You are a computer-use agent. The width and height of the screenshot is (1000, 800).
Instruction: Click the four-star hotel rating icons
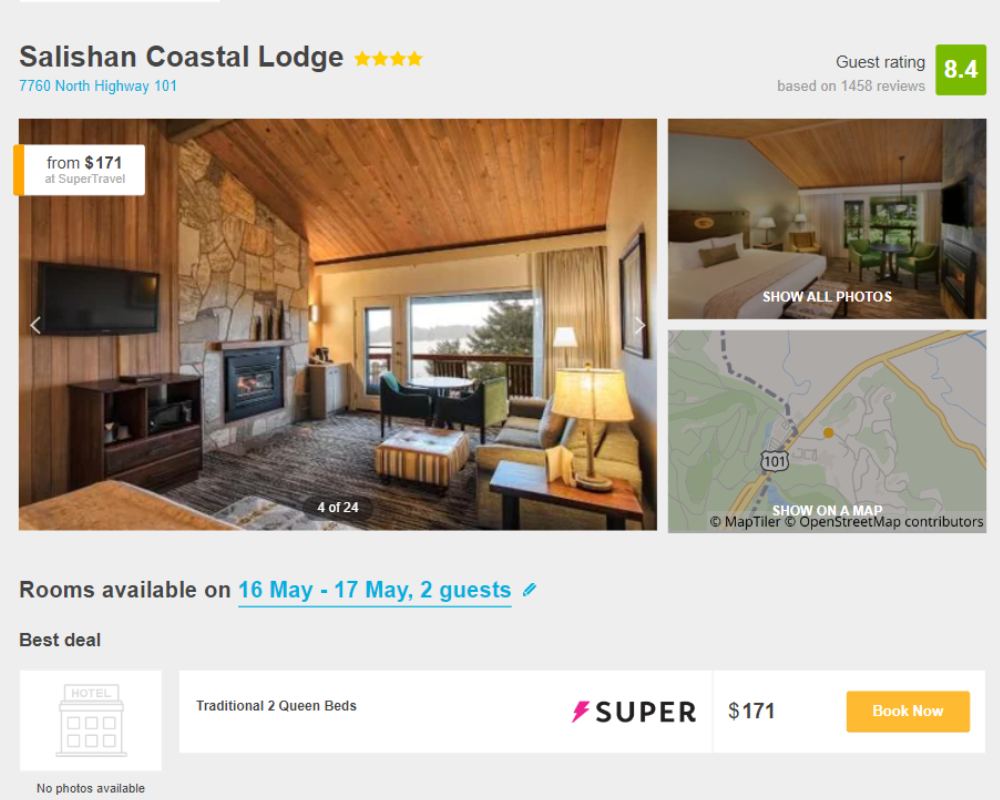pyautogui.click(x=388, y=59)
